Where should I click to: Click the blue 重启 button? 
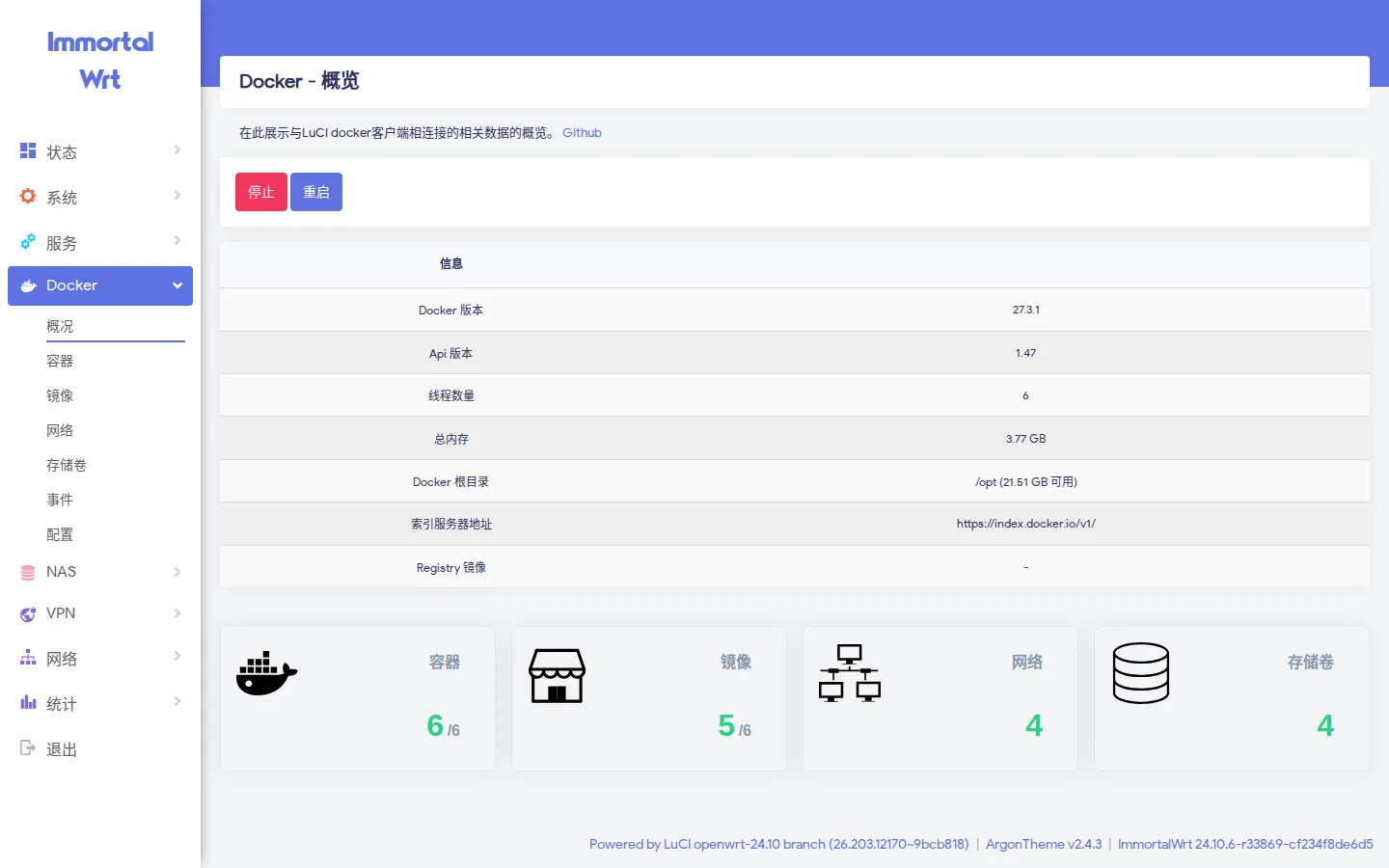[x=316, y=192]
